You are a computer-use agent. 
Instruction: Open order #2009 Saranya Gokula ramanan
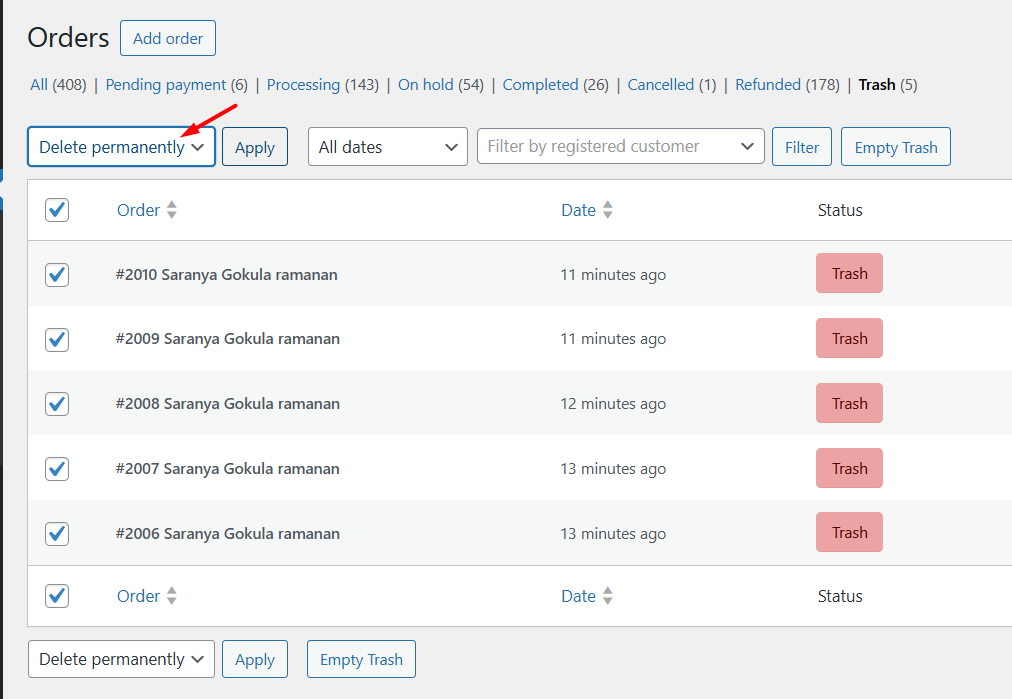[x=228, y=339]
